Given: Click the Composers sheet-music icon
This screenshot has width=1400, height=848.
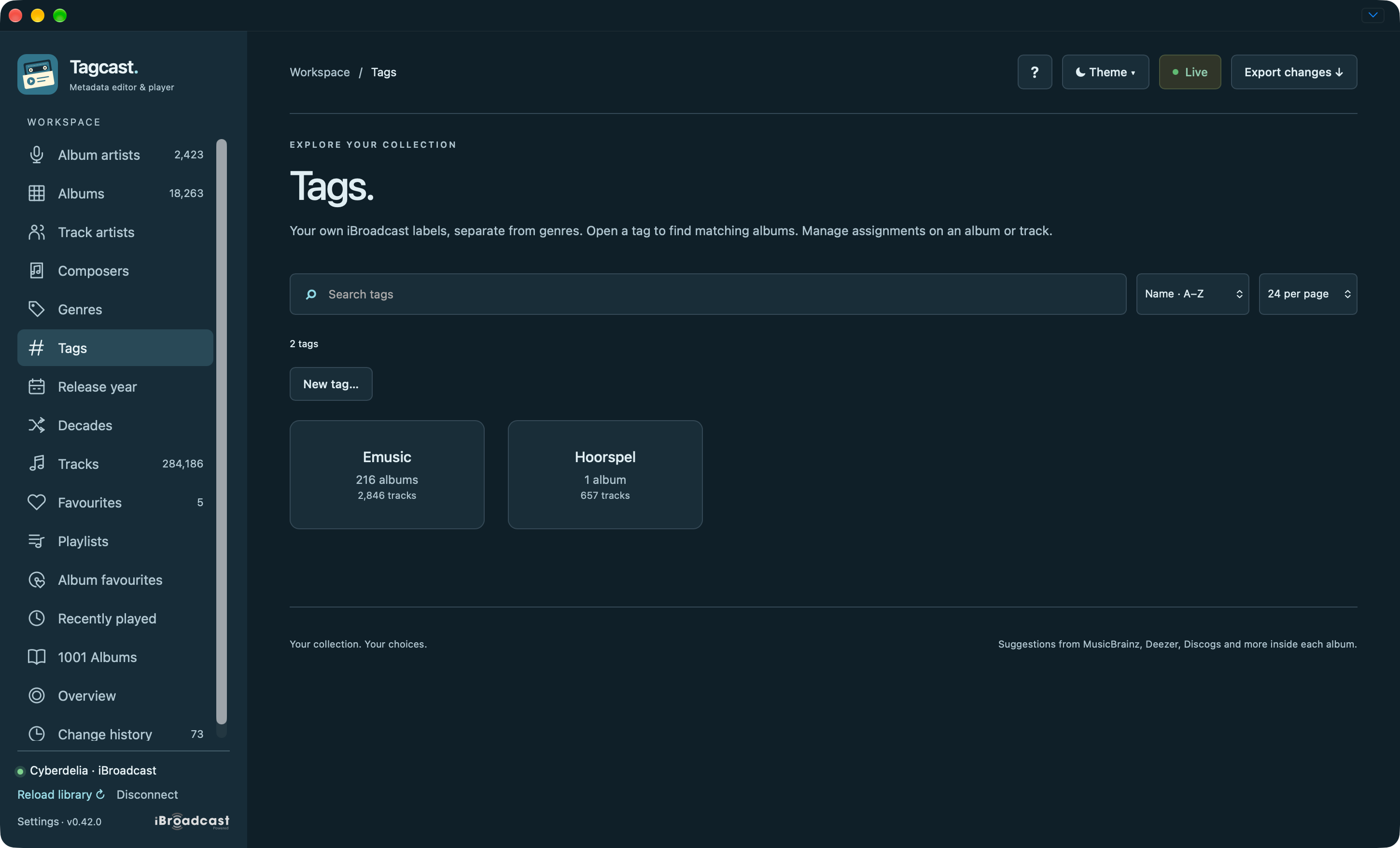Looking at the screenshot, I should tap(36, 270).
